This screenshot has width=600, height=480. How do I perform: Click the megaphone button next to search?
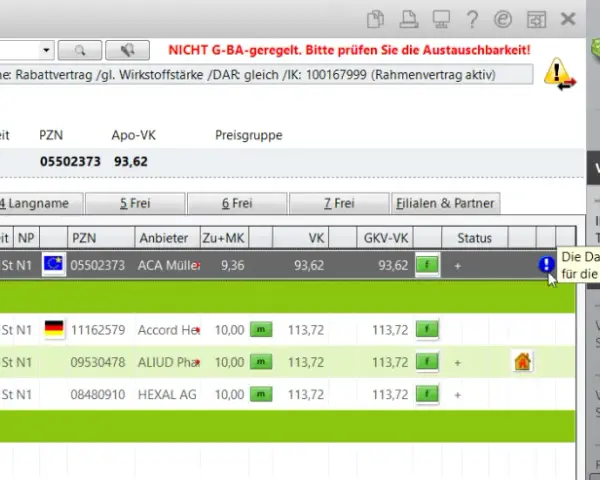pyautogui.click(x=127, y=50)
